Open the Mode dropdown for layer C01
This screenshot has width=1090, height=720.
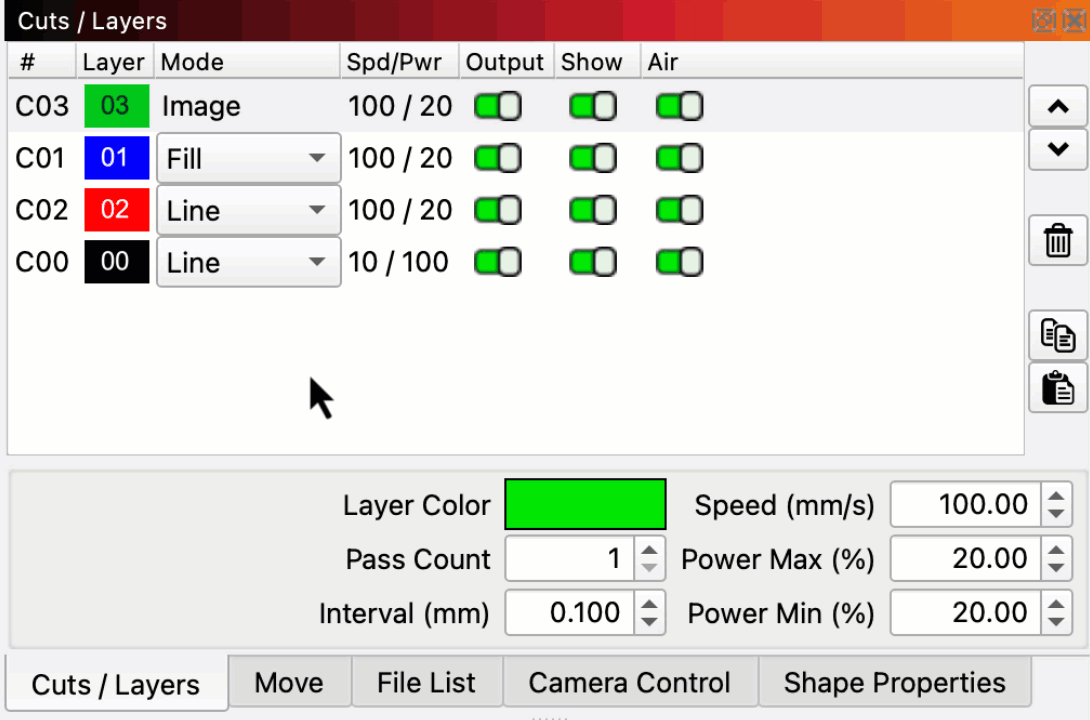(x=248, y=158)
